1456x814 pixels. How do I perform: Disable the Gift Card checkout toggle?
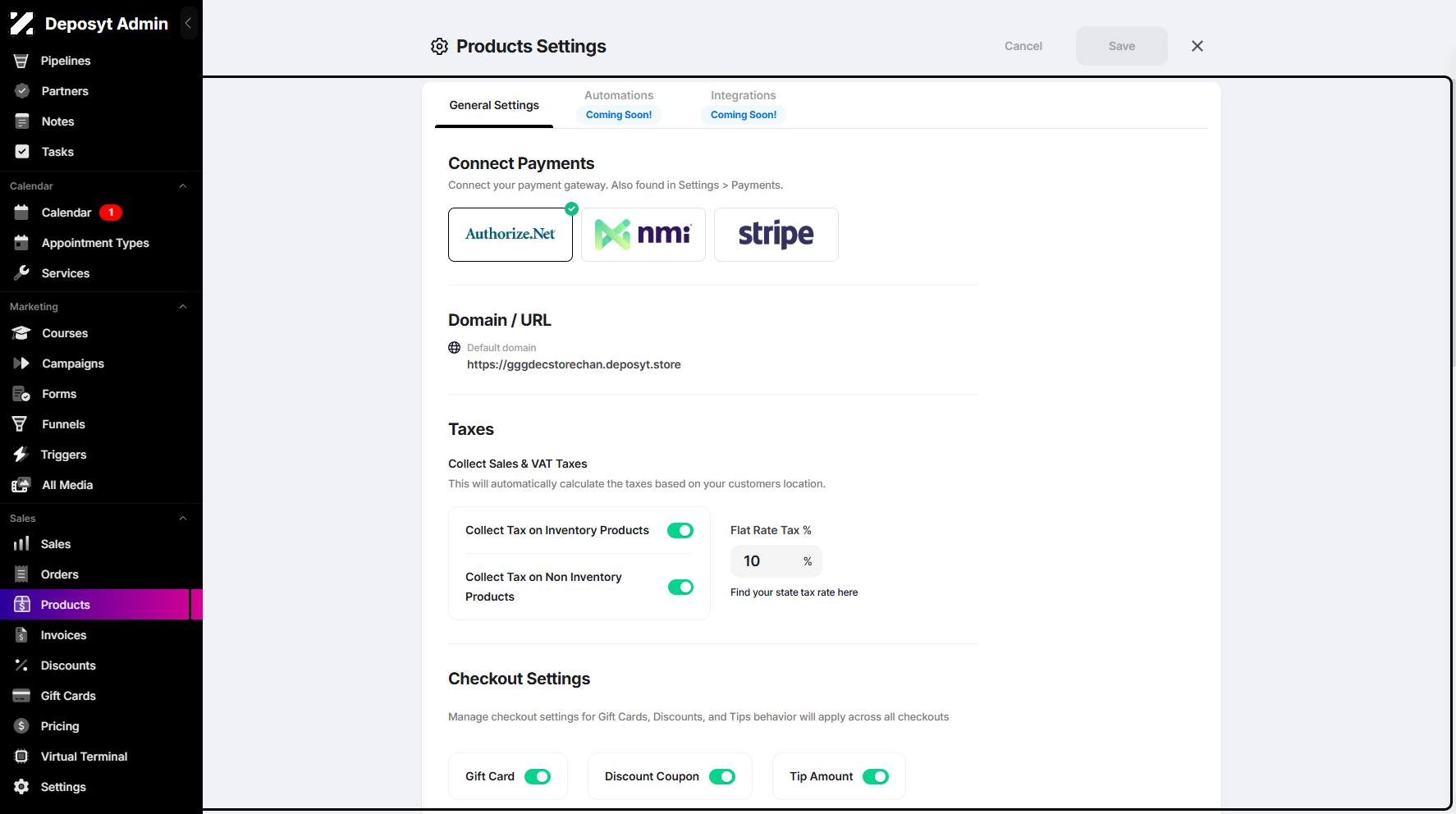coord(538,776)
